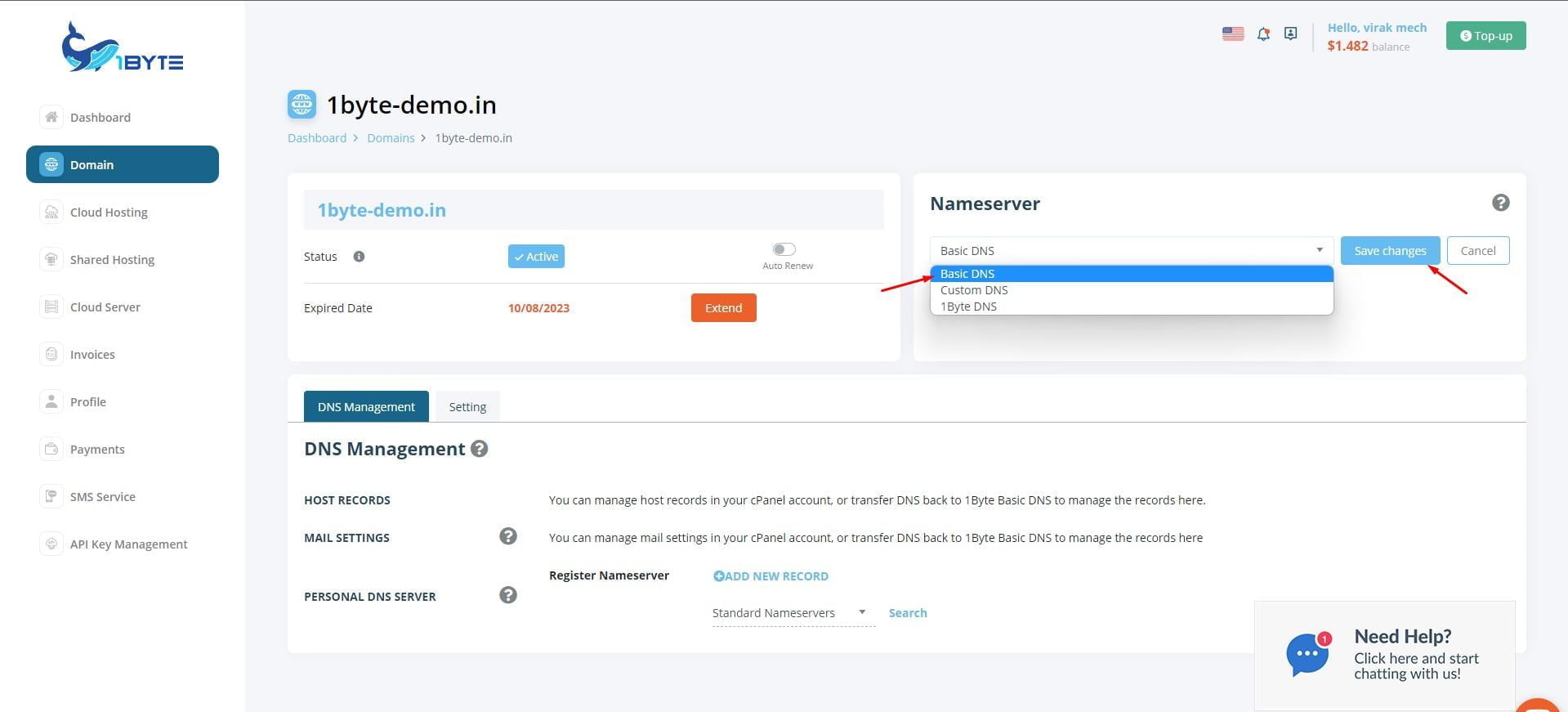
Task: Click the Profile person icon
Action: point(51,401)
